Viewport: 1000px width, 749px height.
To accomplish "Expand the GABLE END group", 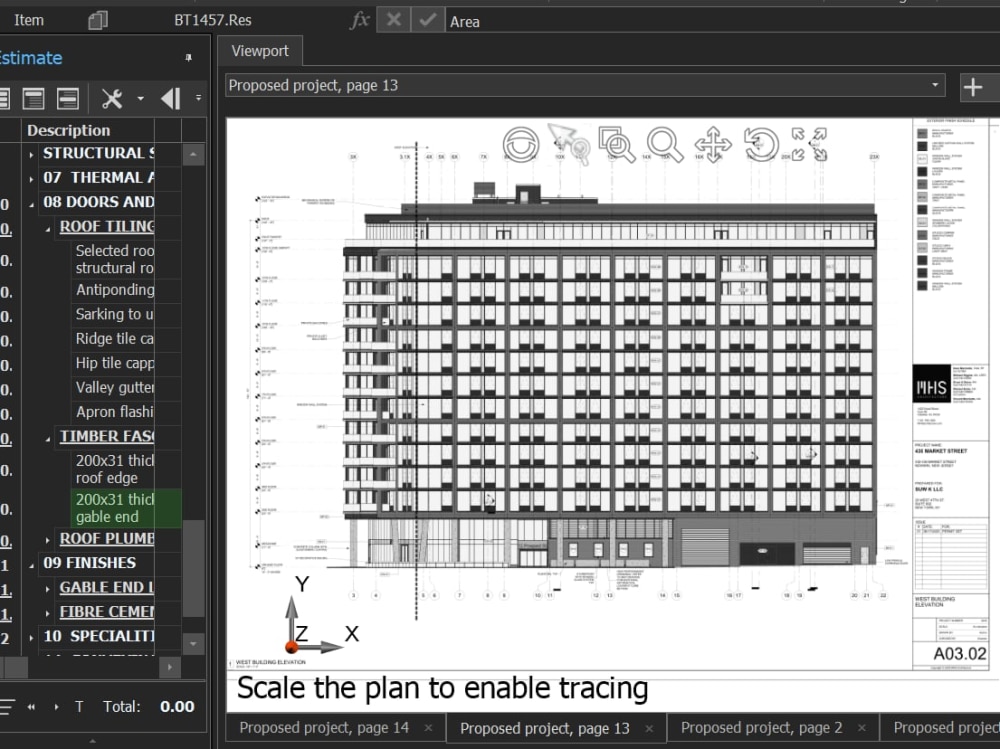I will click(x=48, y=588).
